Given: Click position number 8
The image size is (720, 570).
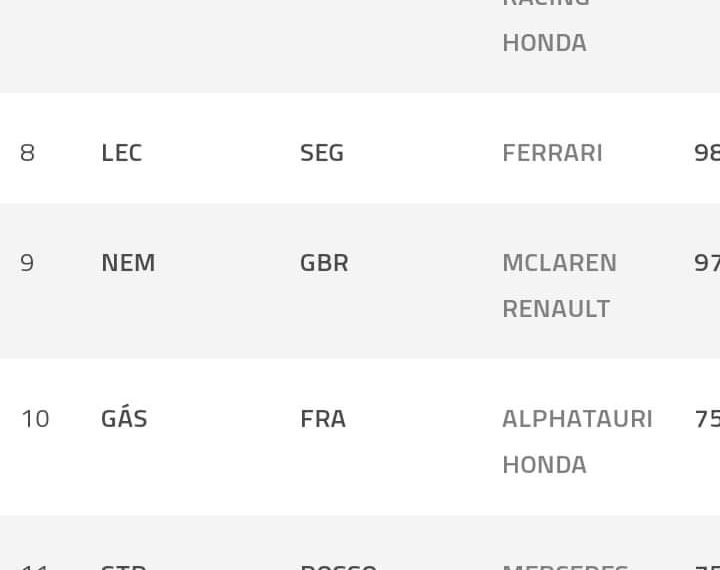Looking at the screenshot, I should [x=27, y=153].
